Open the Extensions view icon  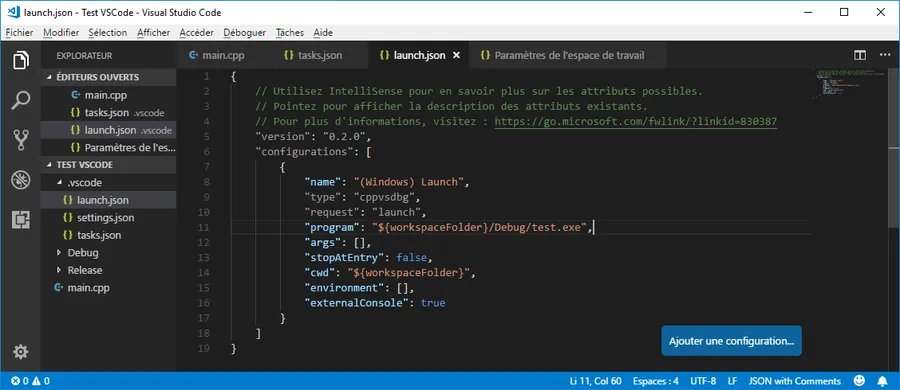click(x=21, y=219)
